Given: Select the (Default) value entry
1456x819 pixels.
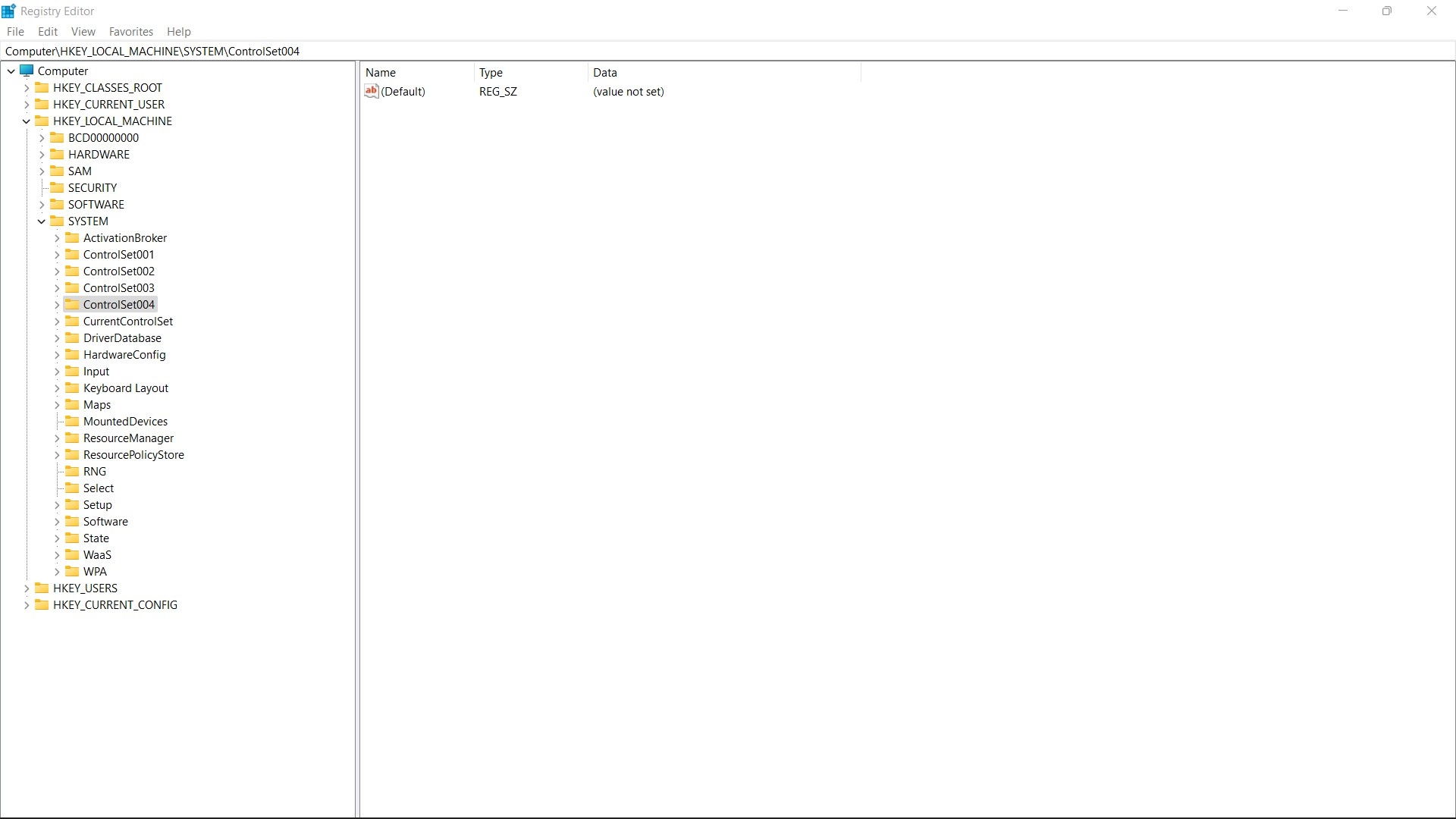Looking at the screenshot, I should 403,91.
